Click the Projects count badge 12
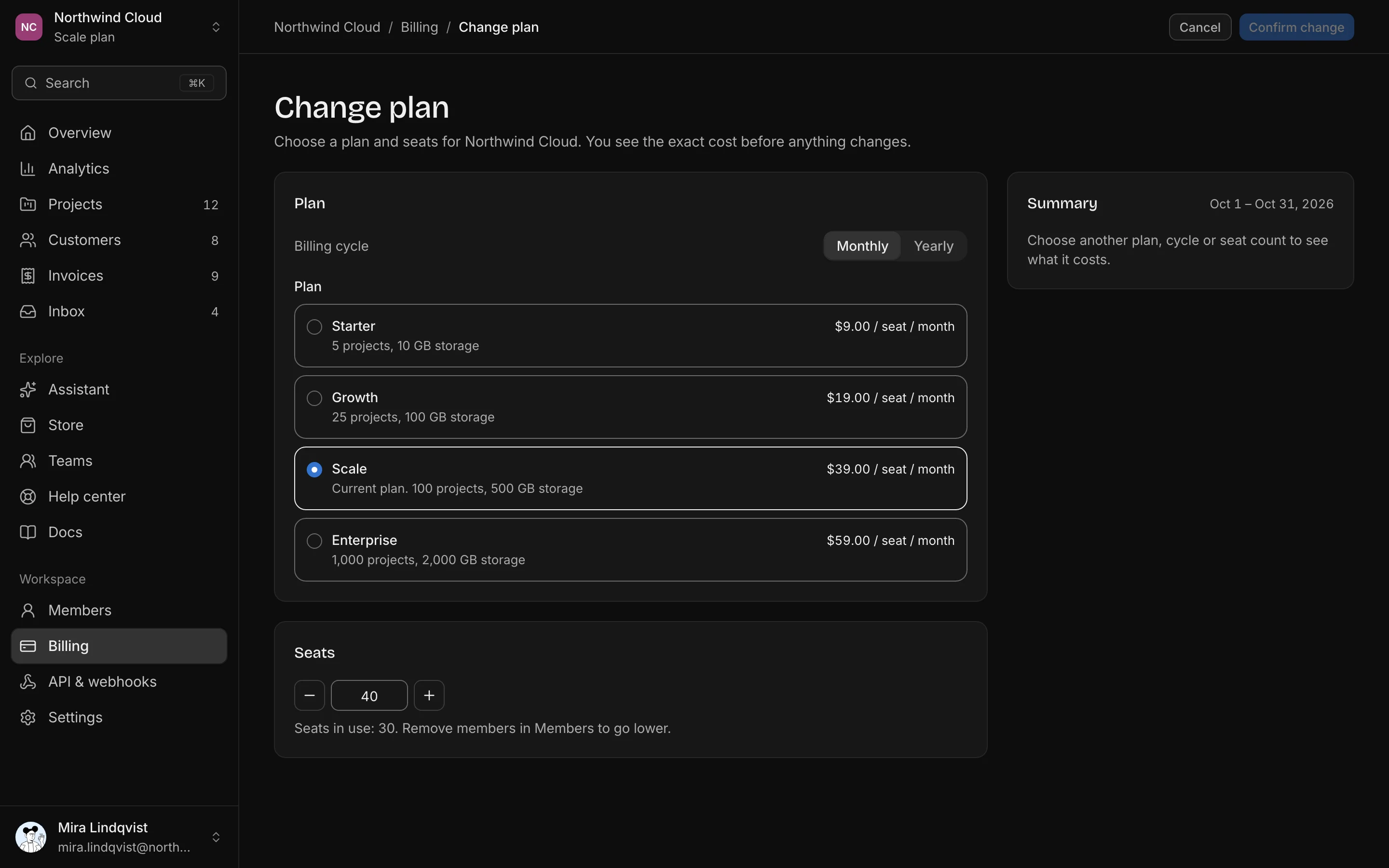 pos(211,204)
